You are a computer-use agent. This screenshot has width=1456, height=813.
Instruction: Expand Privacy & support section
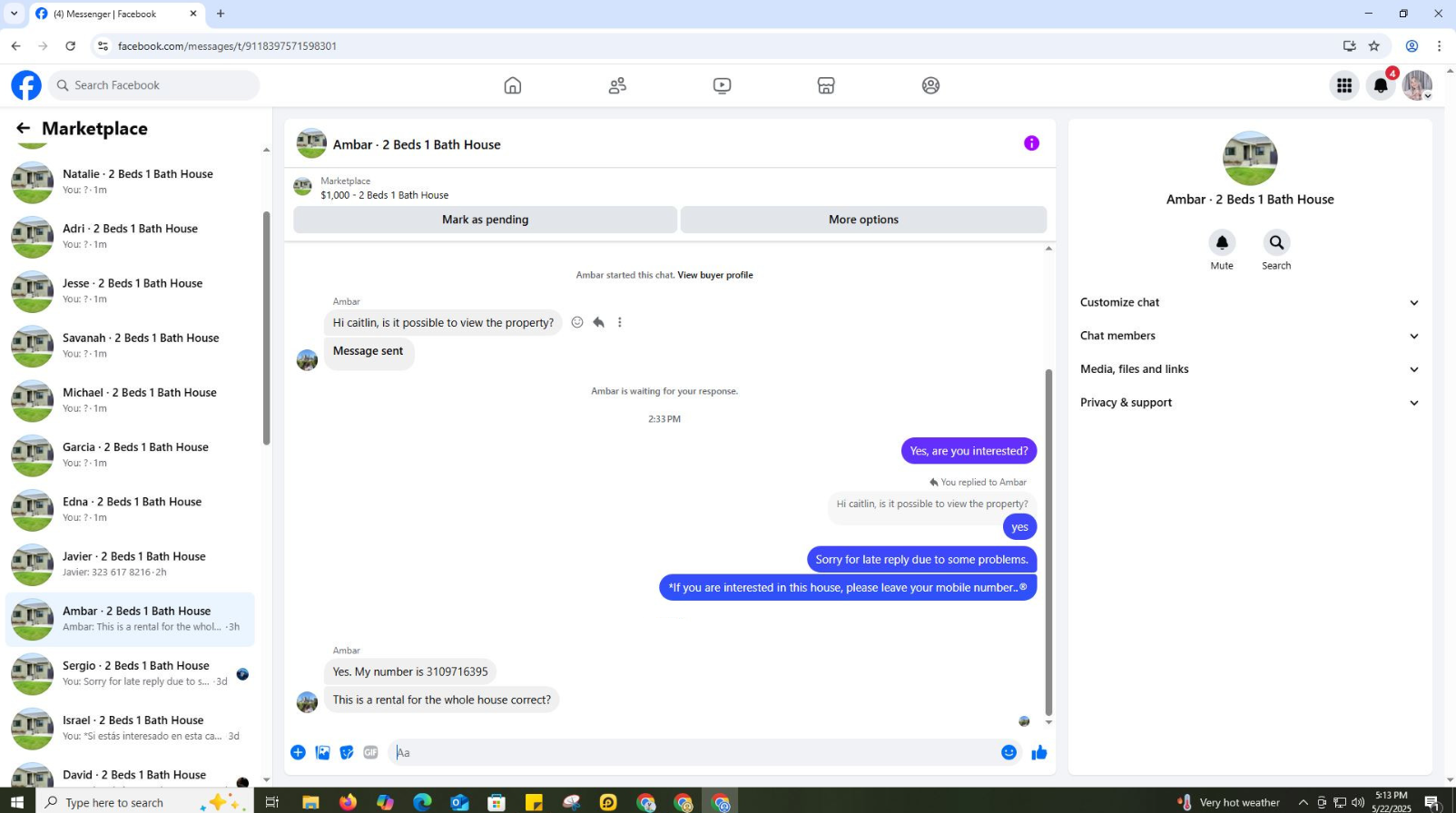click(x=1249, y=403)
